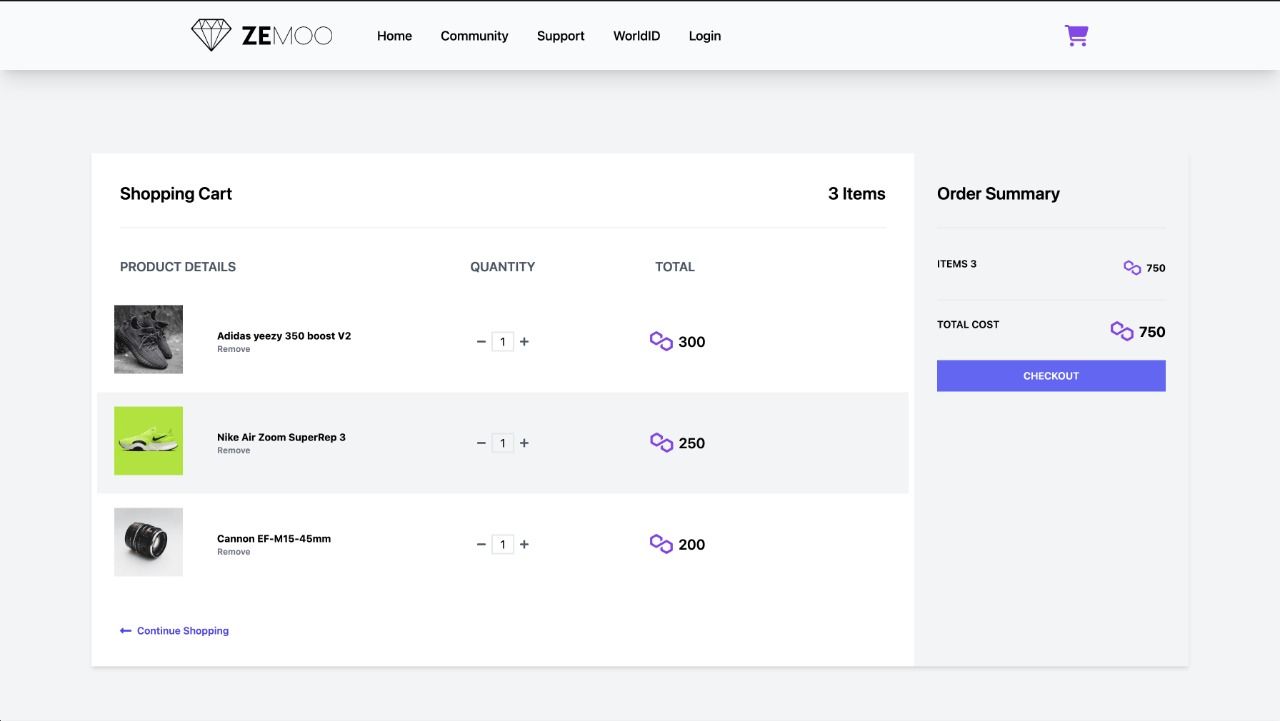This screenshot has width=1280, height=721.
Task: Remove Nike Air Zoom SuperRep 3 from cart
Action: 233,450
